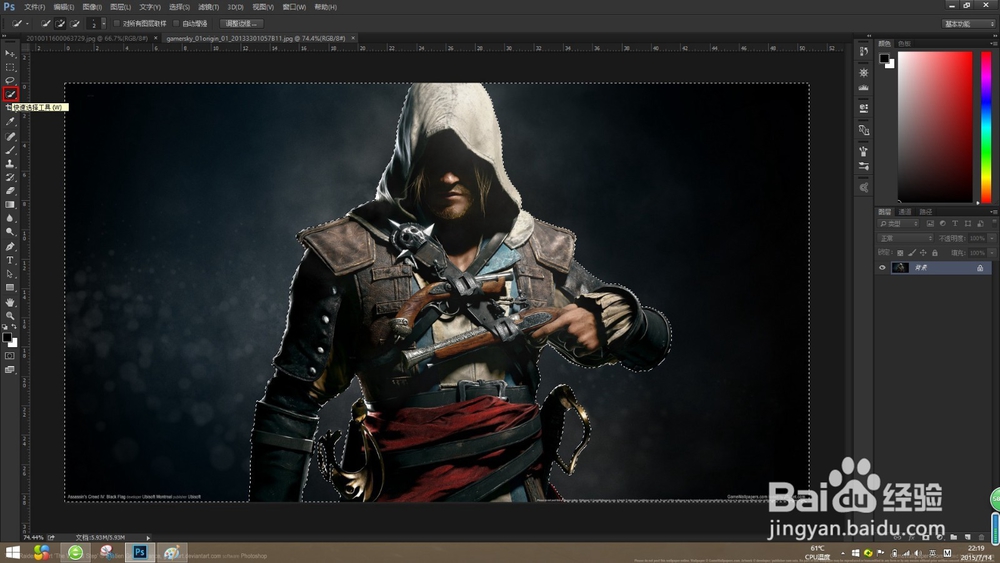This screenshot has height=563, width=1000.
Task: Select the Healing Brush tool
Action: click(10, 136)
